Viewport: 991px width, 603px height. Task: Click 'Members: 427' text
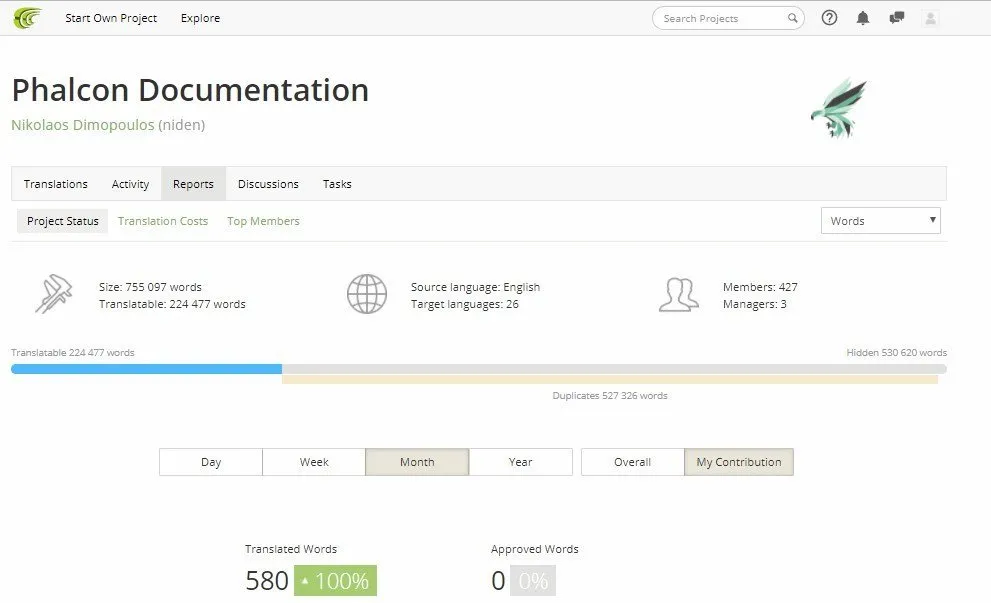(760, 287)
